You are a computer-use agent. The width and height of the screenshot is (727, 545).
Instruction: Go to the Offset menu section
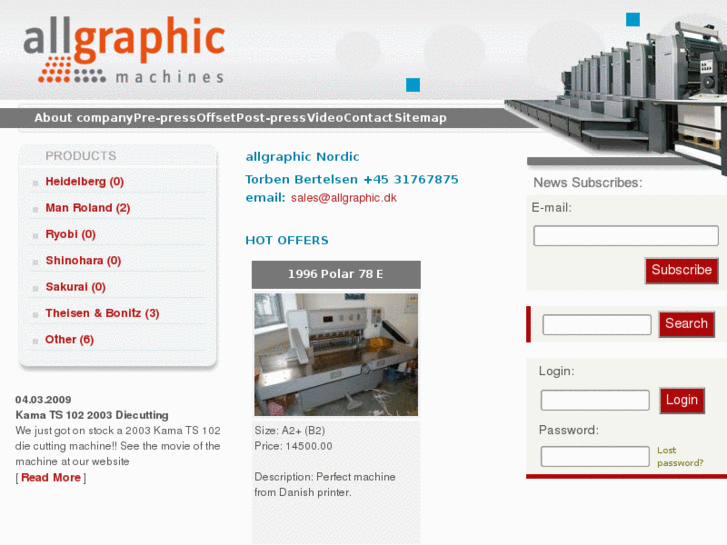pyautogui.click(x=216, y=118)
